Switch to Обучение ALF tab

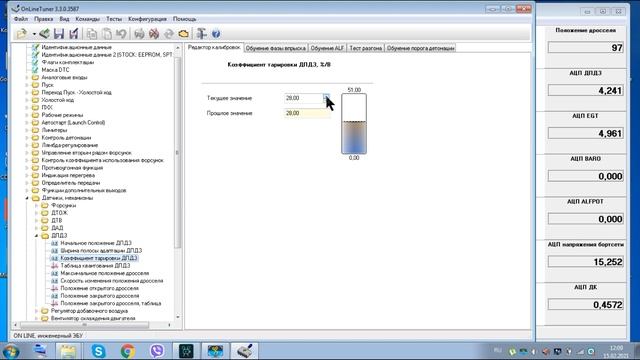click(327, 48)
